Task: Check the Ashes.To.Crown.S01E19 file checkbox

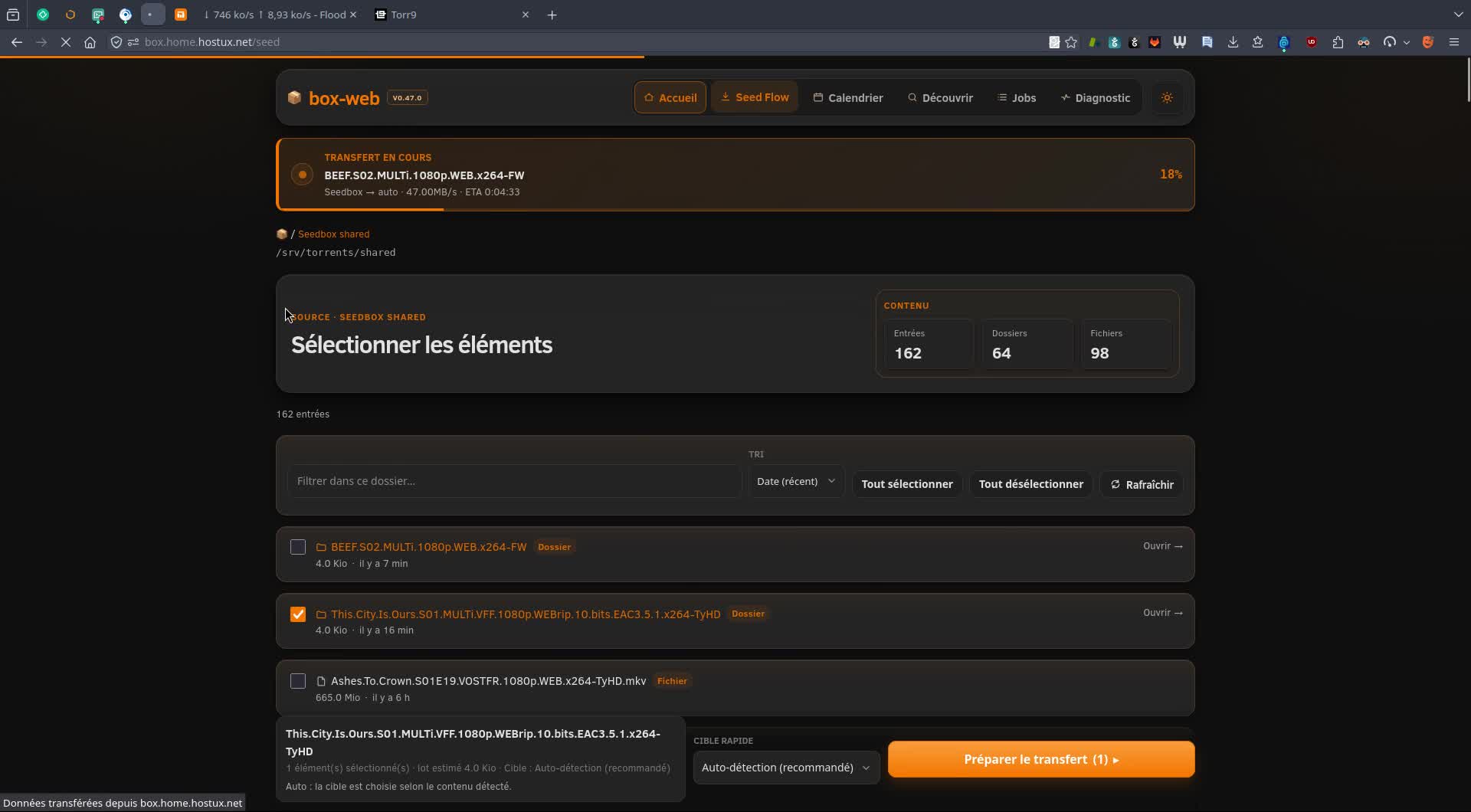Action: pos(298,681)
